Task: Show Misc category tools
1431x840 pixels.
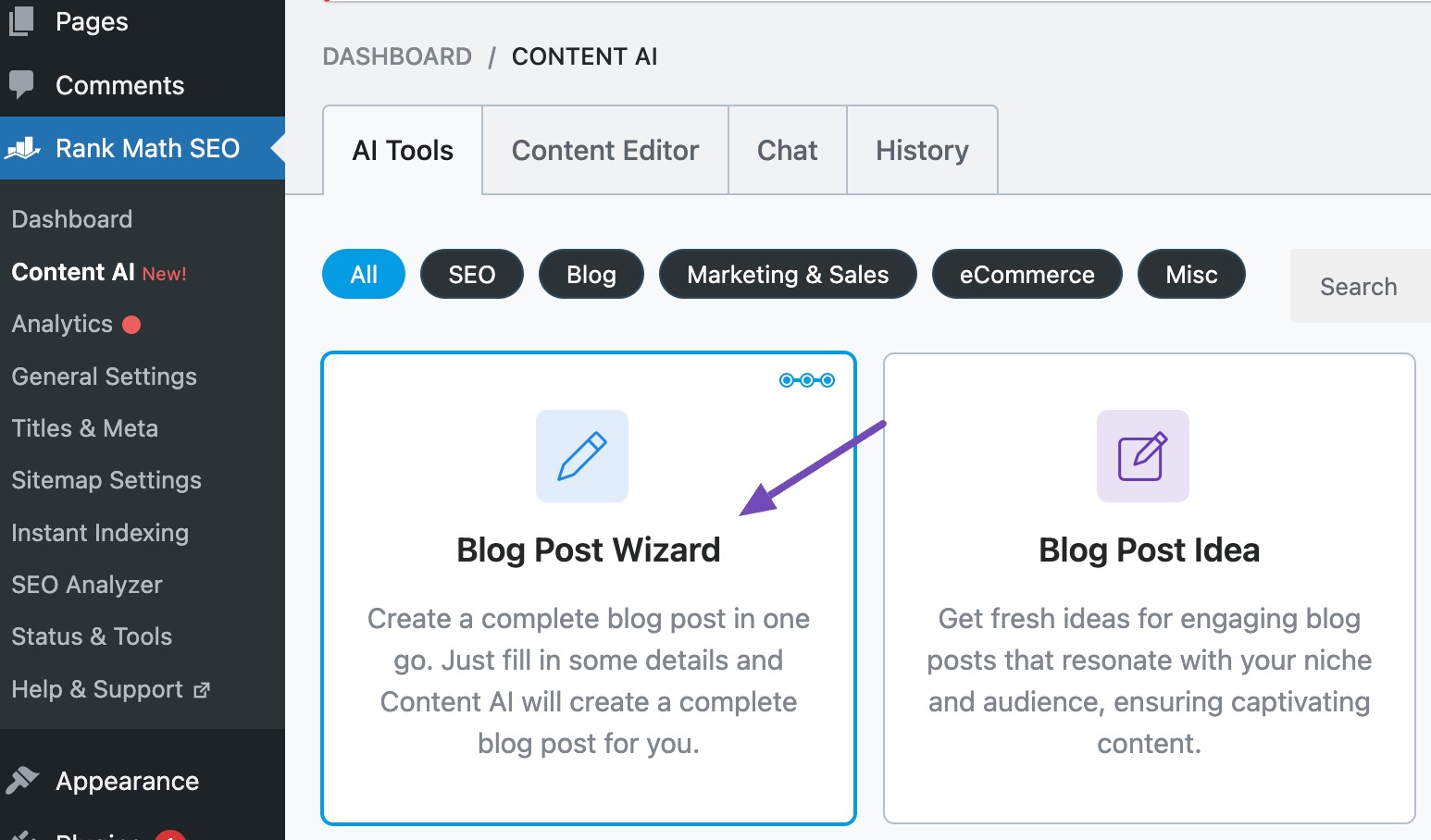Action: tap(1191, 275)
